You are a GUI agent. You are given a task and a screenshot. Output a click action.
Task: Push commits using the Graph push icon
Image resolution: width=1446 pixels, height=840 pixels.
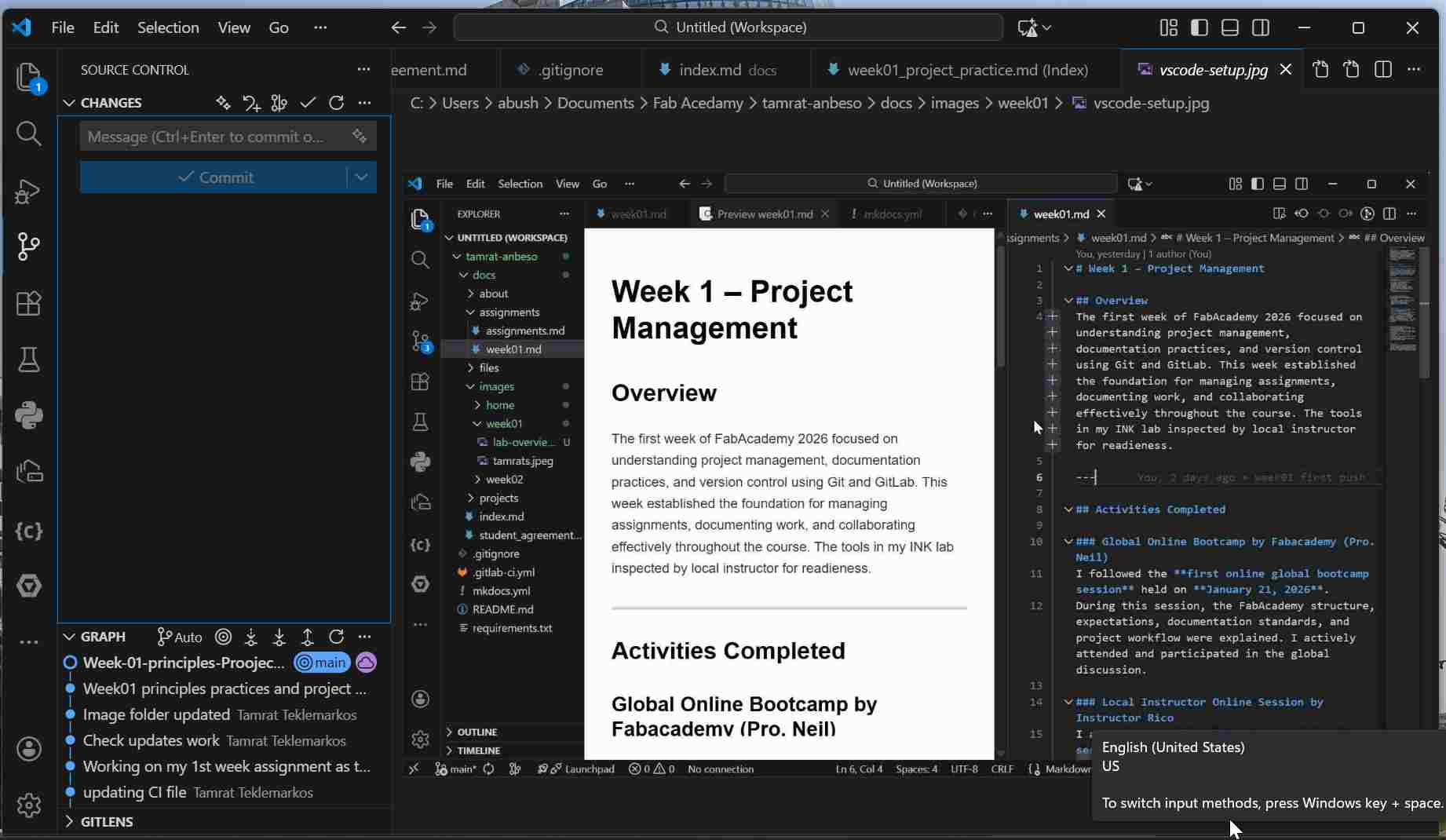click(x=307, y=637)
